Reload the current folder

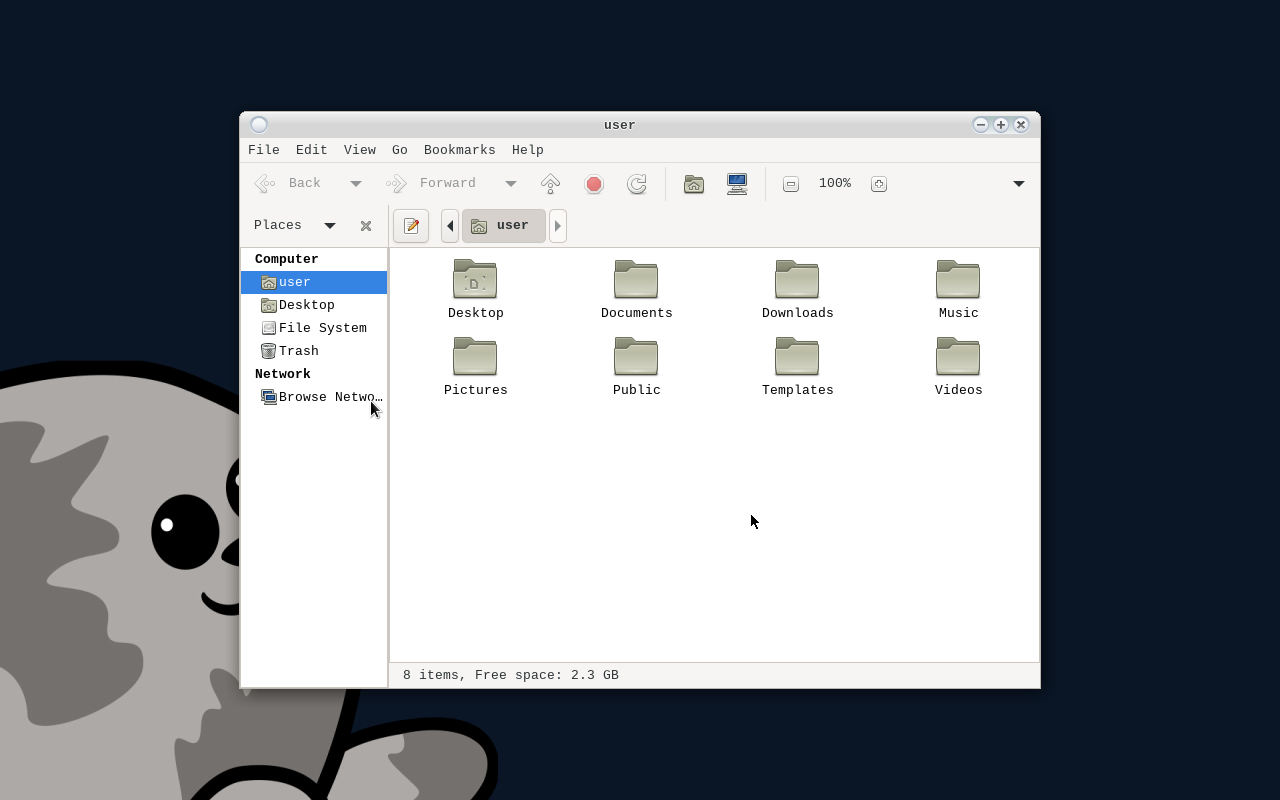(637, 184)
